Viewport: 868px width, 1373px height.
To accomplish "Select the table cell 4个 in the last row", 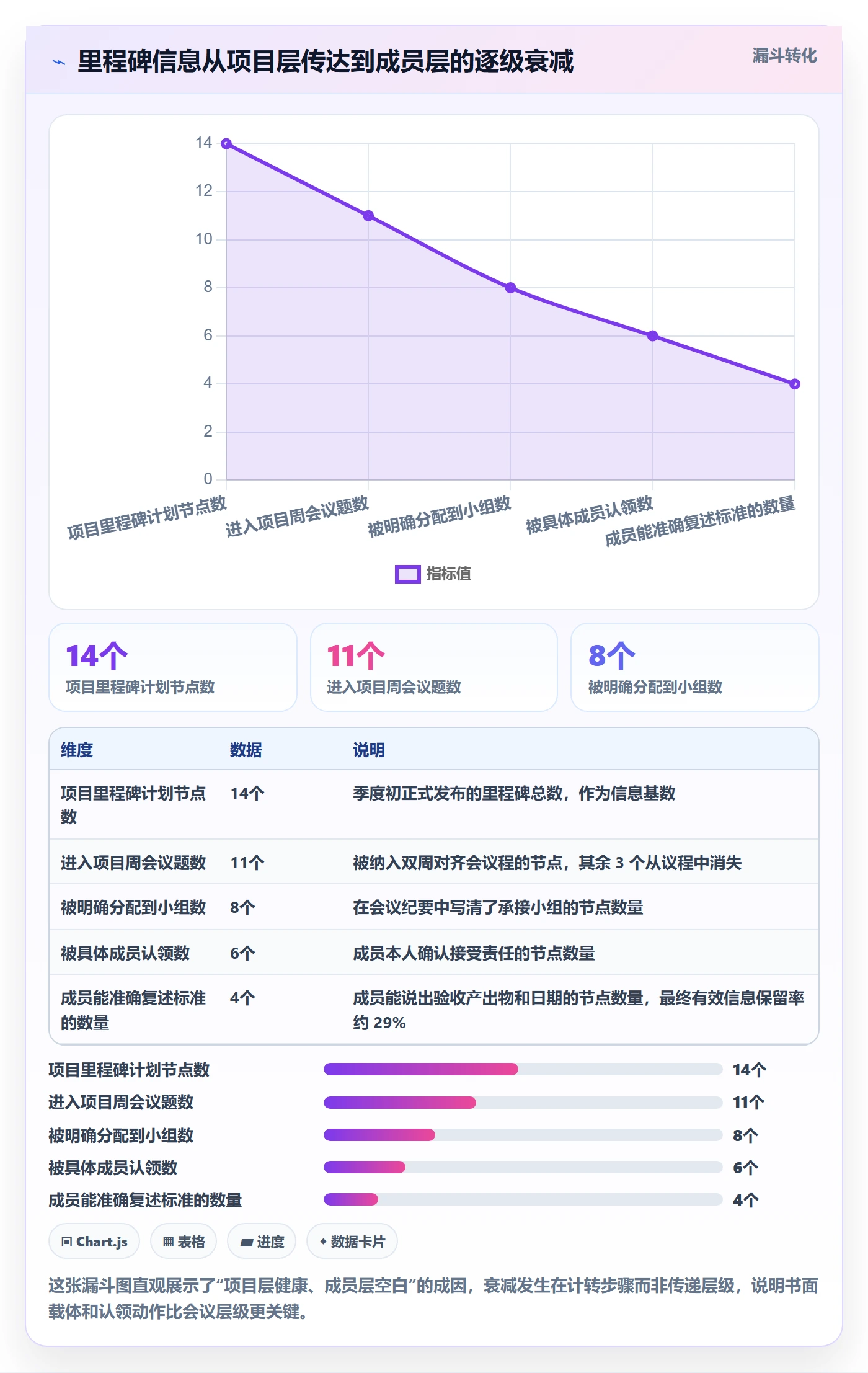I will [242, 998].
